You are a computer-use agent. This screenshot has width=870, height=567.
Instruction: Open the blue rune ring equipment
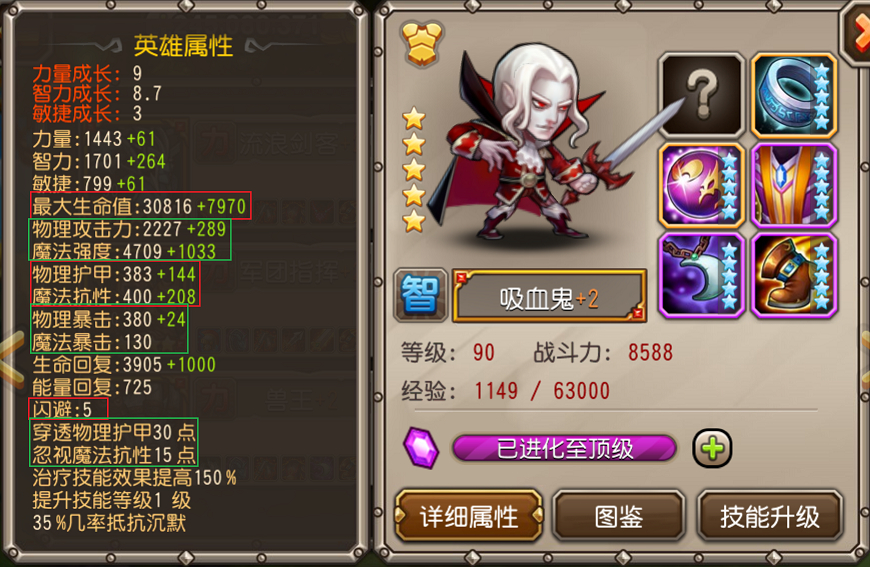point(794,95)
